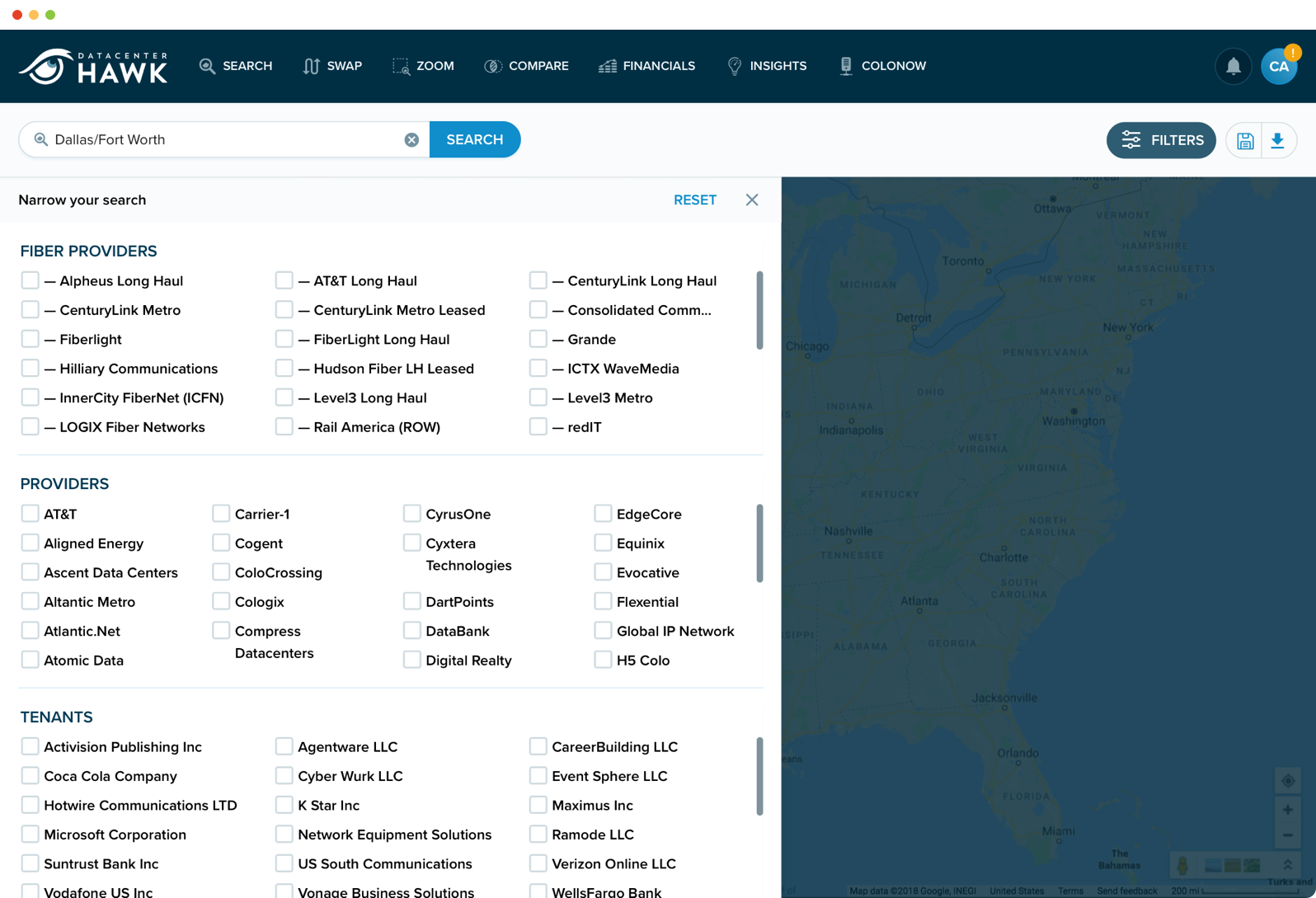
Task: Click the Providers list scrollbar
Action: click(759, 543)
